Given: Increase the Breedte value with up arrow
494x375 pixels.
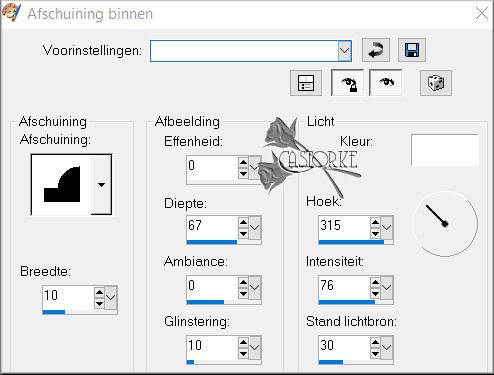Looking at the screenshot, I should [99, 293].
